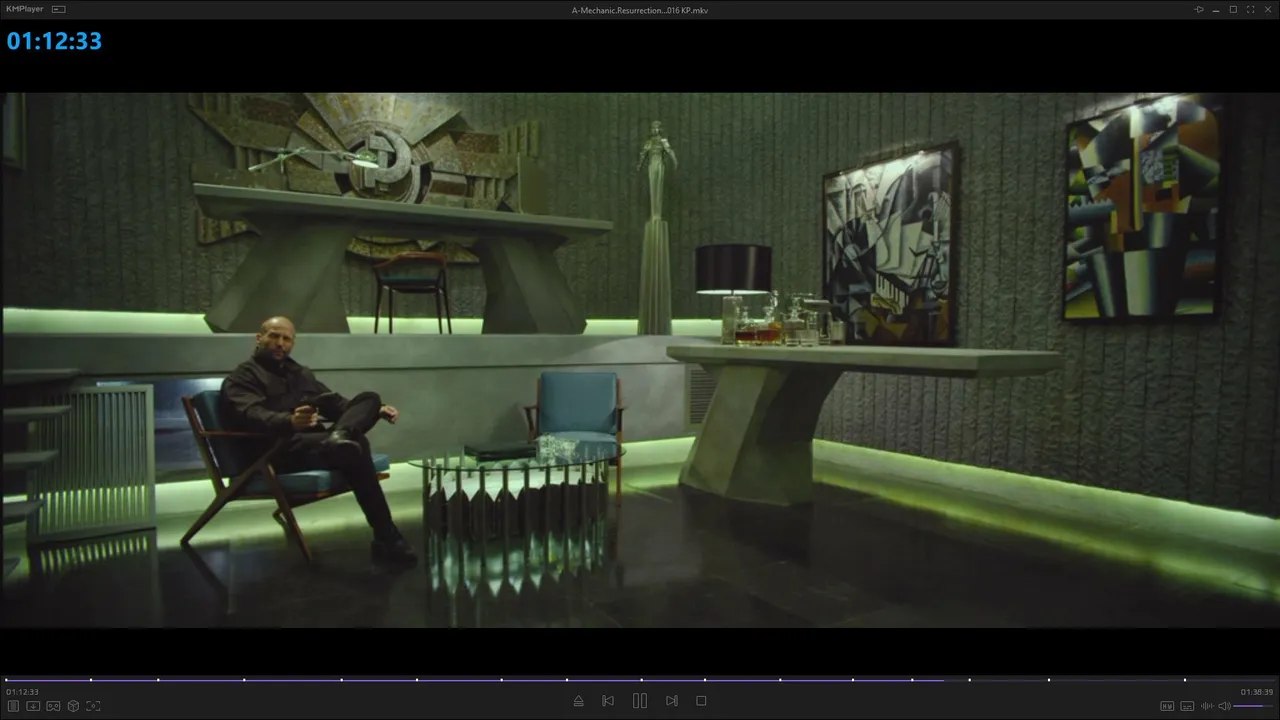The width and height of the screenshot is (1280, 720).
Task: Close the KMPlayer window
Action: point(1267,9)
